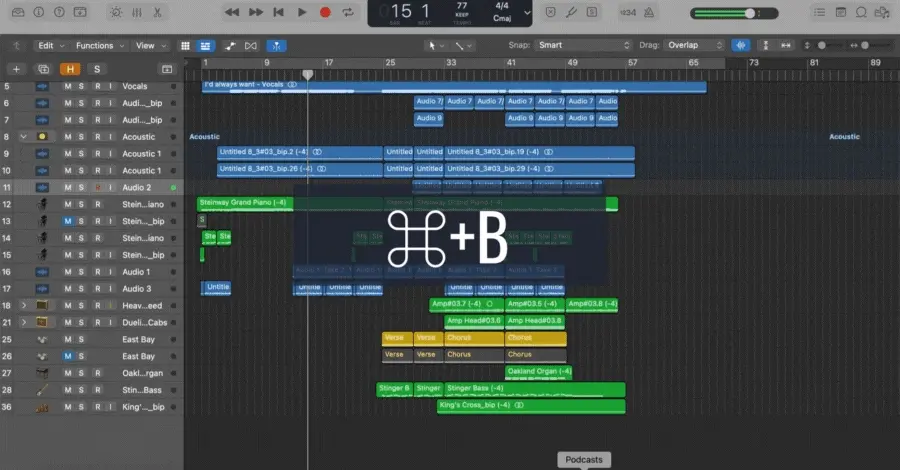Screen dimensions: 900x470
Task: Click the global Solo S header button
Action: (96, 69)
